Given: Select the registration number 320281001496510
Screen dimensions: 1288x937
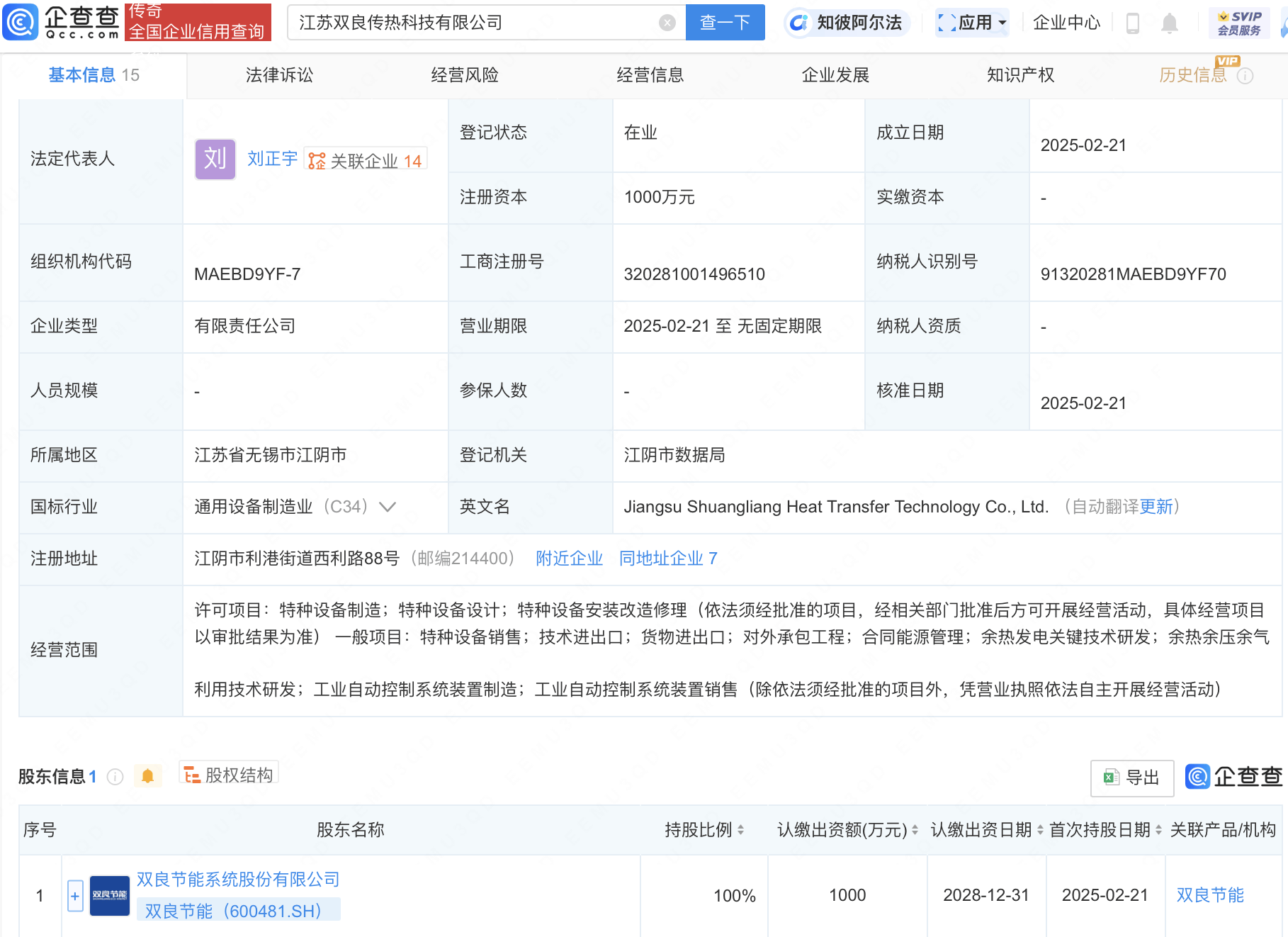Looking at the screenshot, I should [694, 274].
